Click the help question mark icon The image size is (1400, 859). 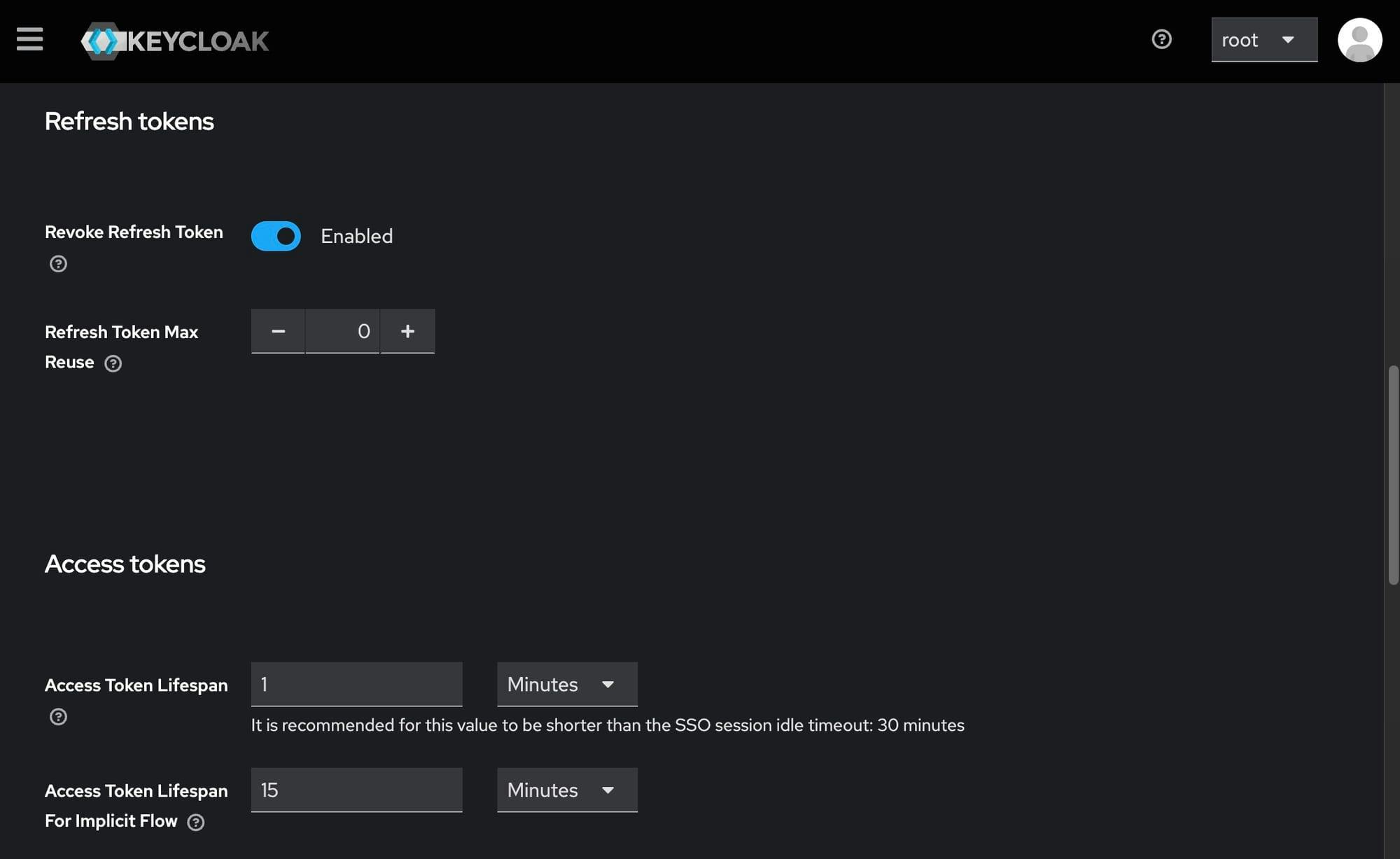point(1161,39)
